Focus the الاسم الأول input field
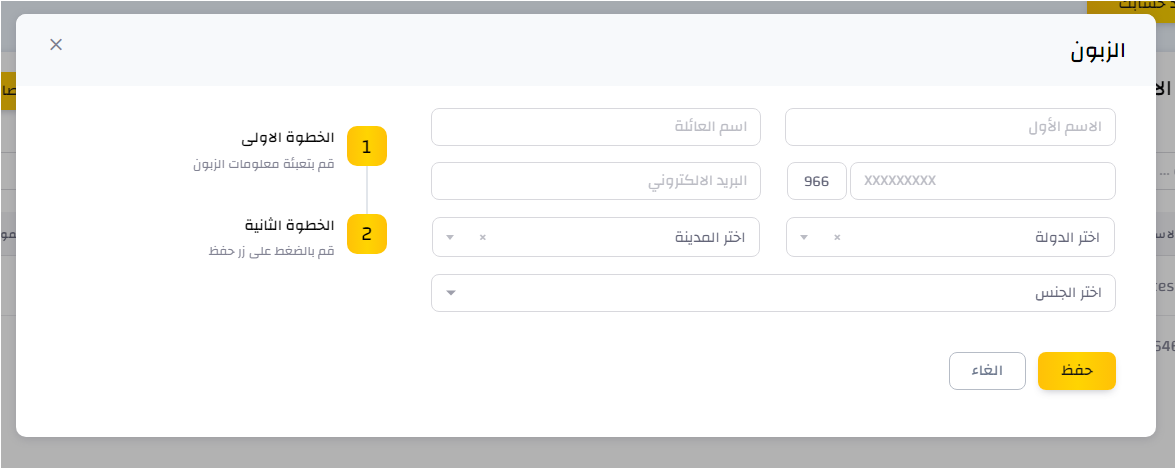Screen dimensions: 1176x469 [950, 127]
